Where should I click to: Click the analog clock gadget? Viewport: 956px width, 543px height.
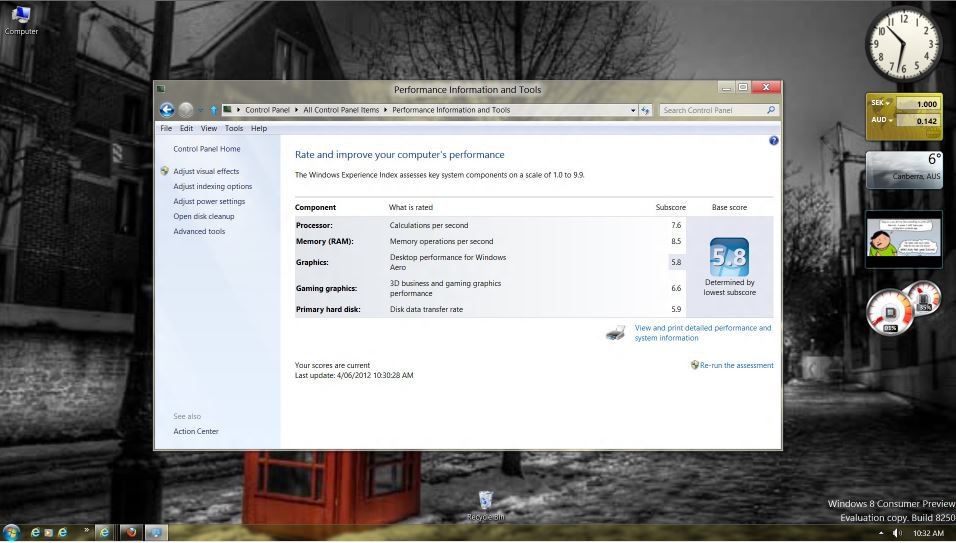click(x=903, y=44)
